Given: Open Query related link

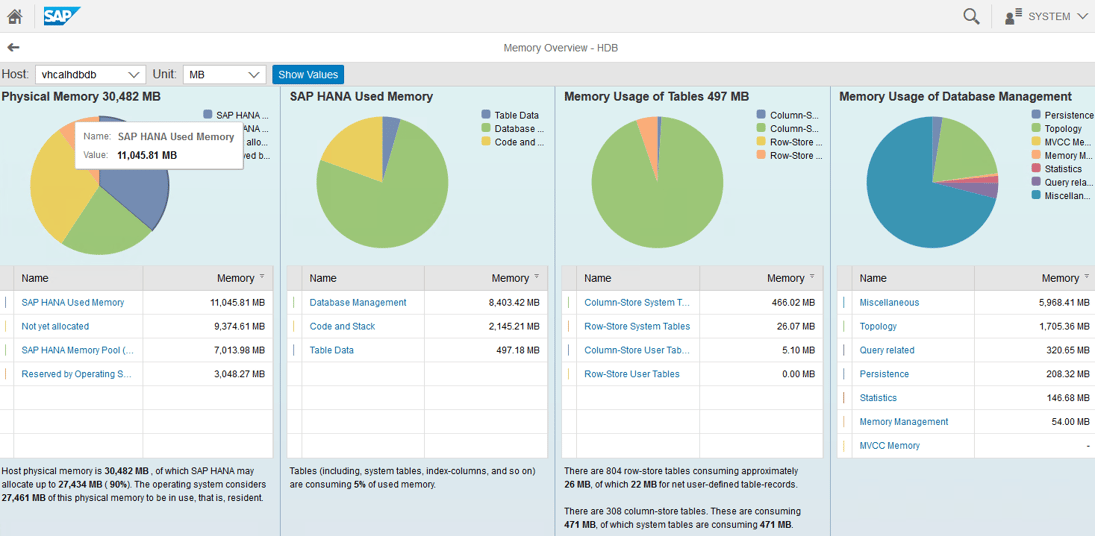Looking at the screenshot, I should pyautogui.click(x=887, y=350).
